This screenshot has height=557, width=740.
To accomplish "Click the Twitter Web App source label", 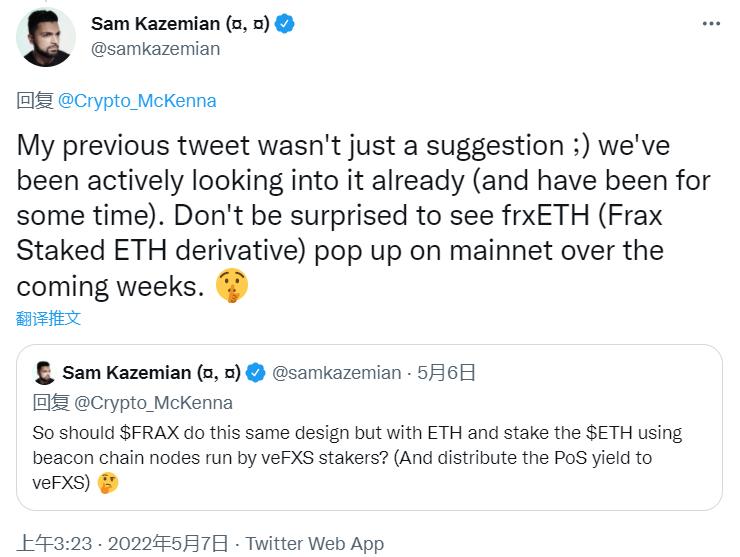I will click(314, 543).
